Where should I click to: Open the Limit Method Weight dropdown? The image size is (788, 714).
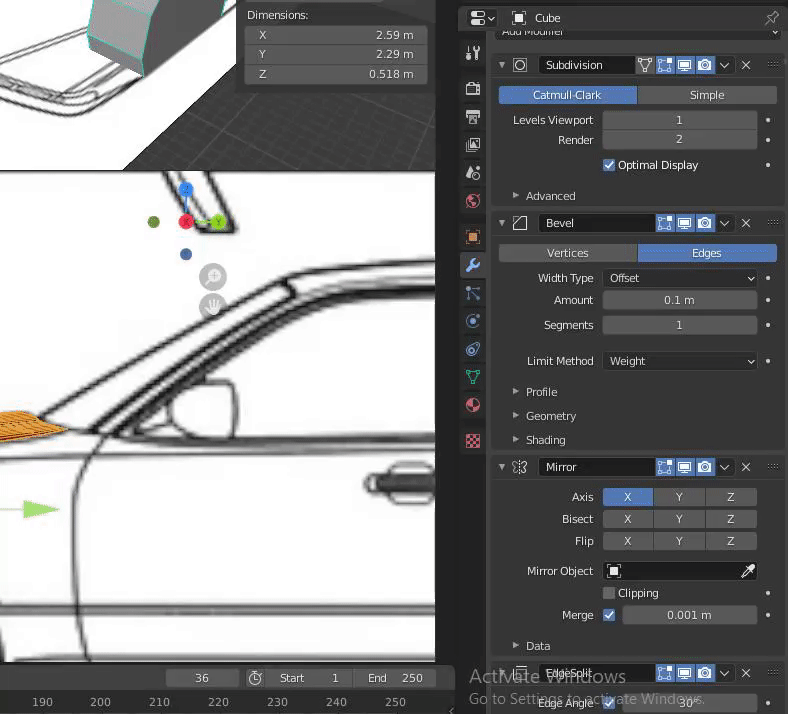[680, 361]
